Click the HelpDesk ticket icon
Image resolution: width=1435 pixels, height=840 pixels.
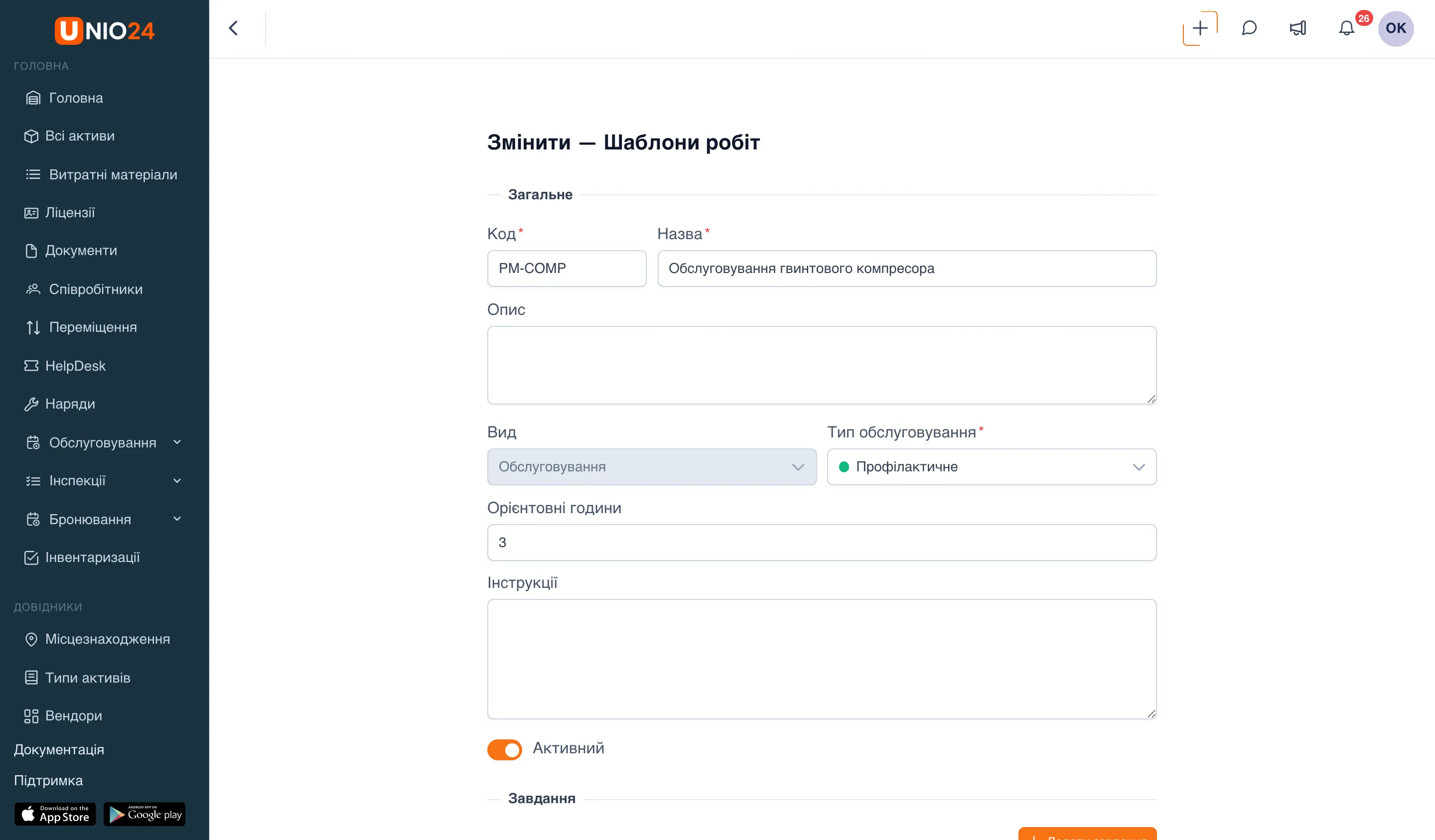(31, 366)
